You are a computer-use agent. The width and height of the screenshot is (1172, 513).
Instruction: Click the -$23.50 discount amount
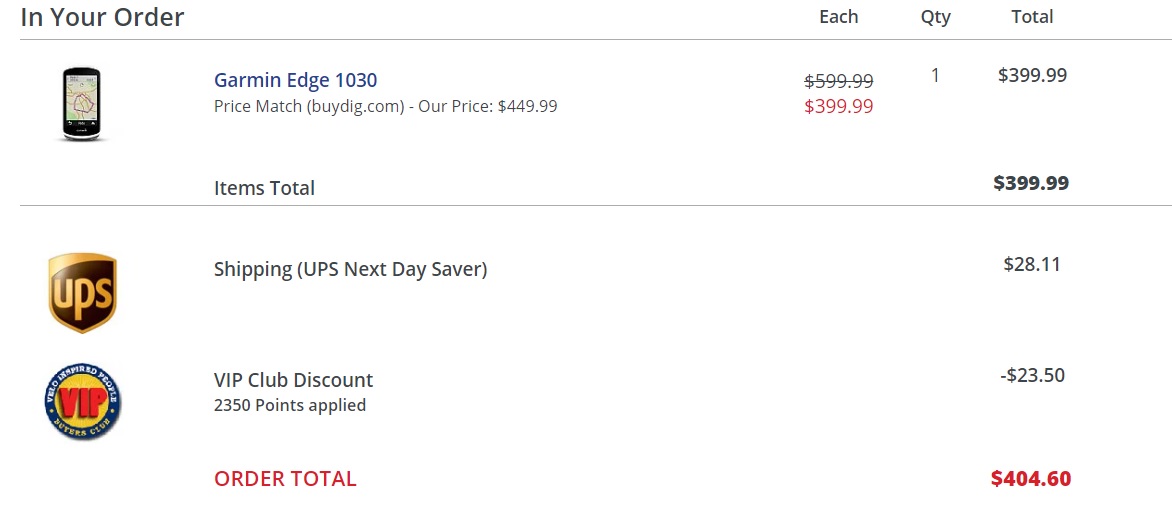tap(1032, 375)
